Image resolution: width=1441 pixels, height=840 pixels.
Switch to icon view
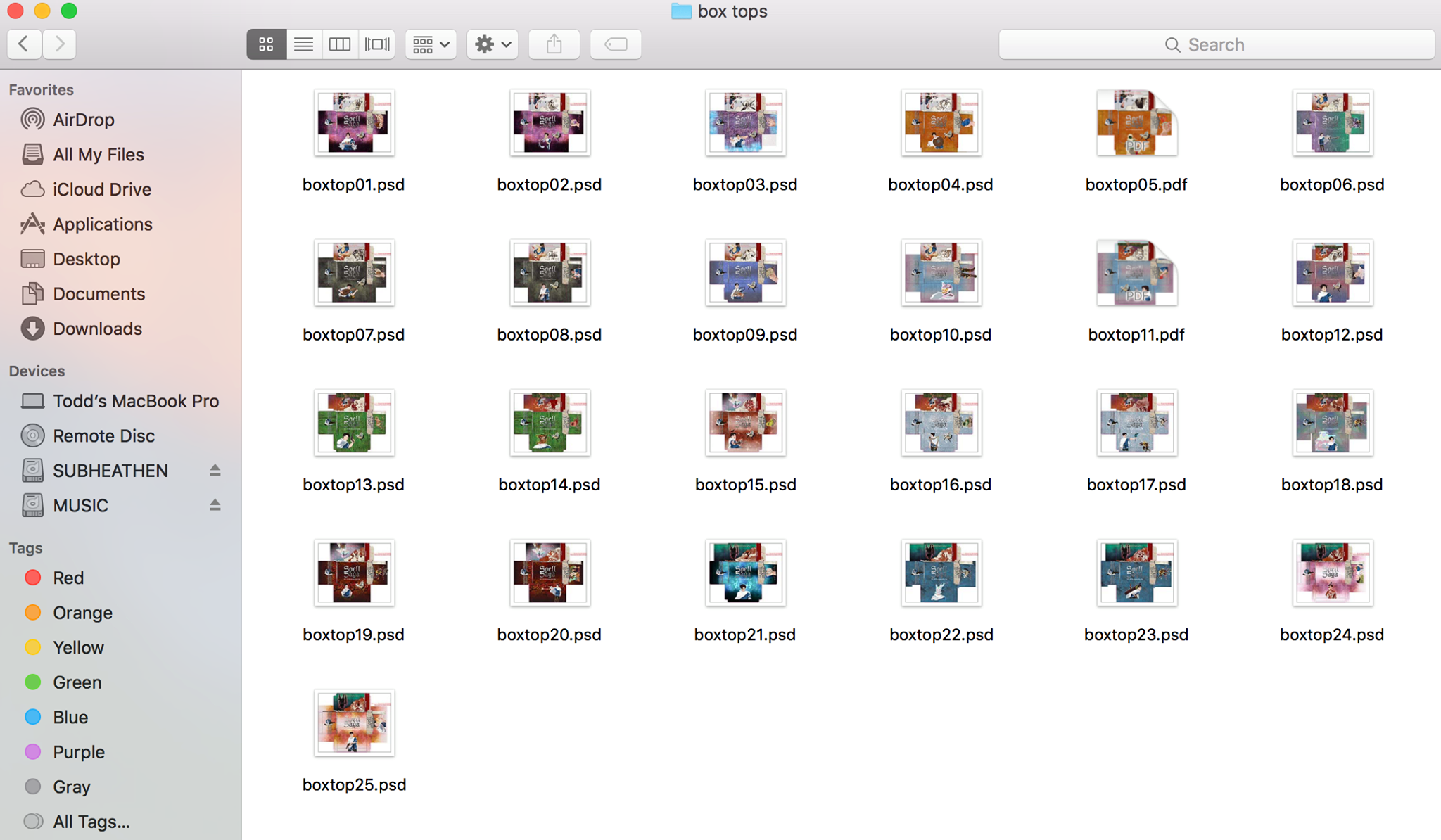[266, 44]
